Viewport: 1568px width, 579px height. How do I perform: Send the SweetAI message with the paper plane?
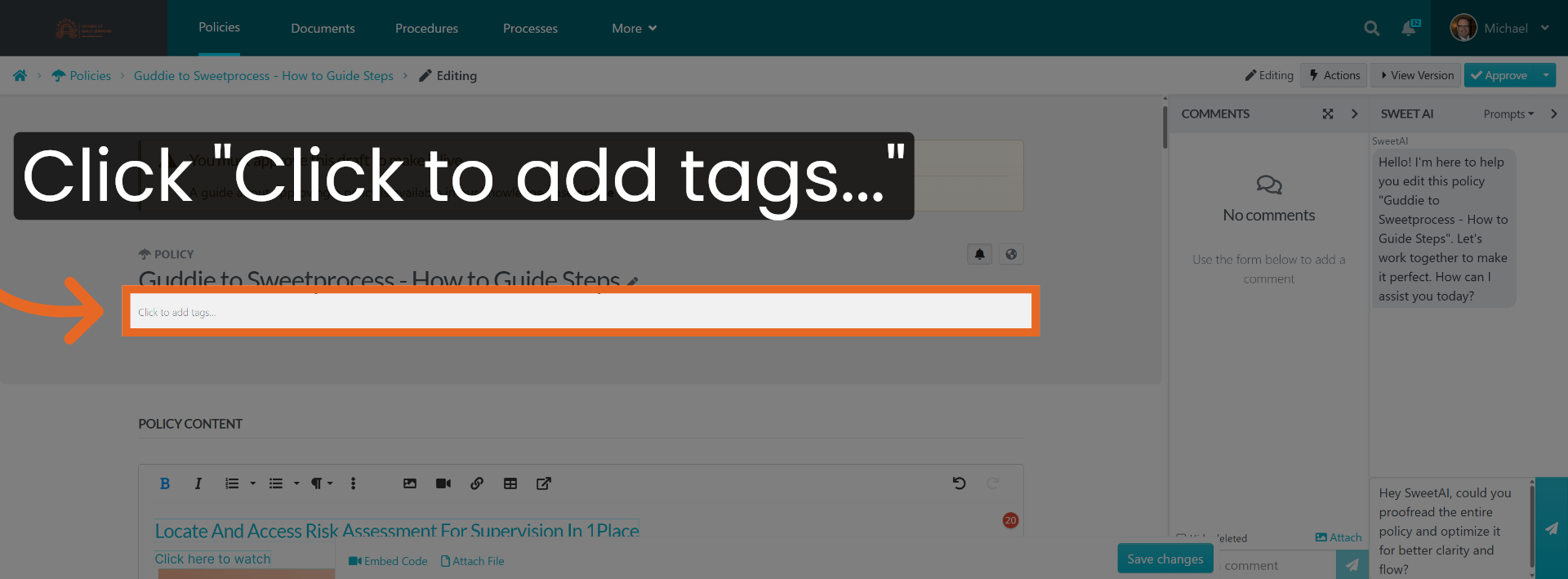pyautogui.click(x=1552, y=528)
